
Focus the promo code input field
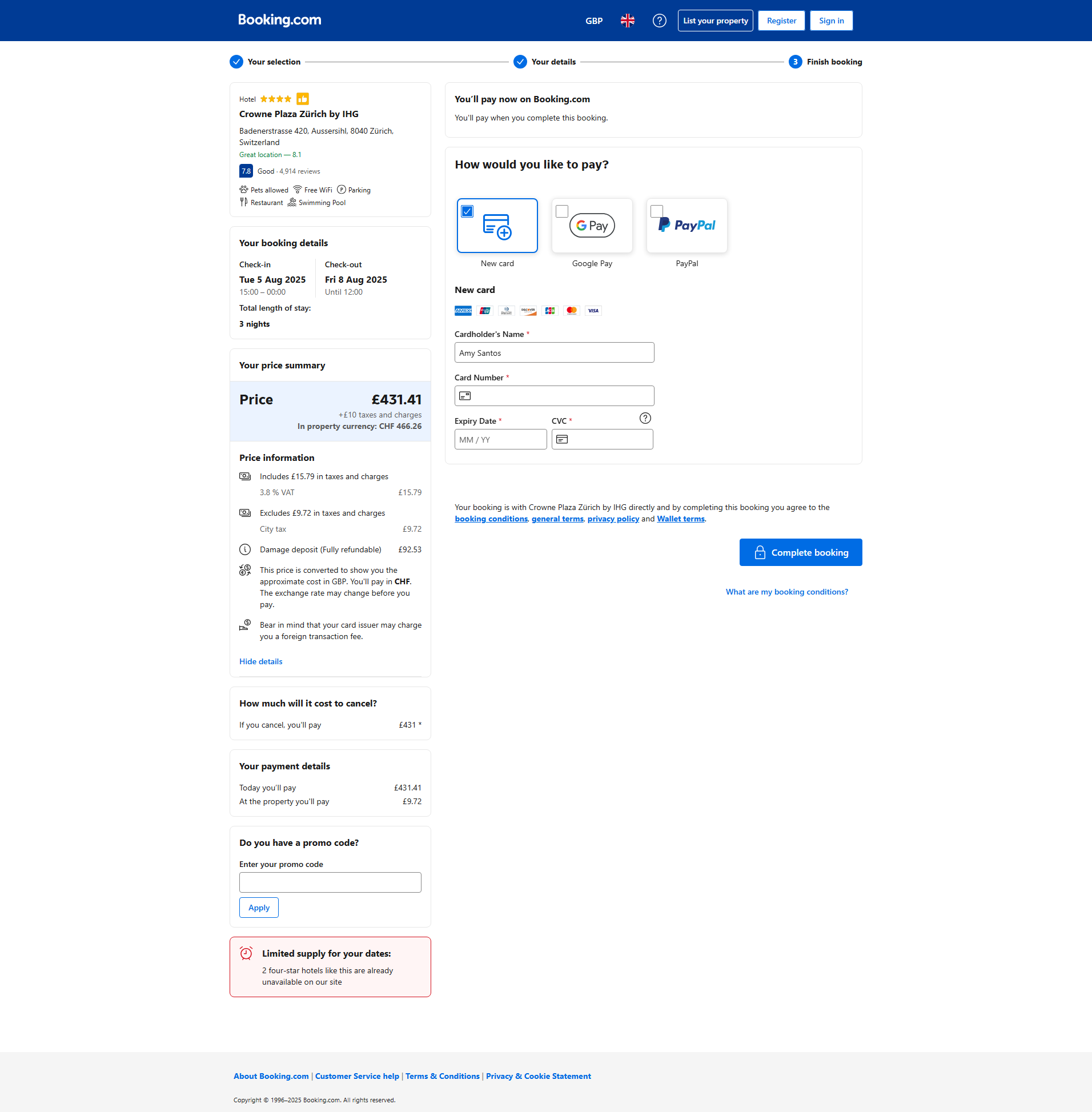click(x=330, y=882)
